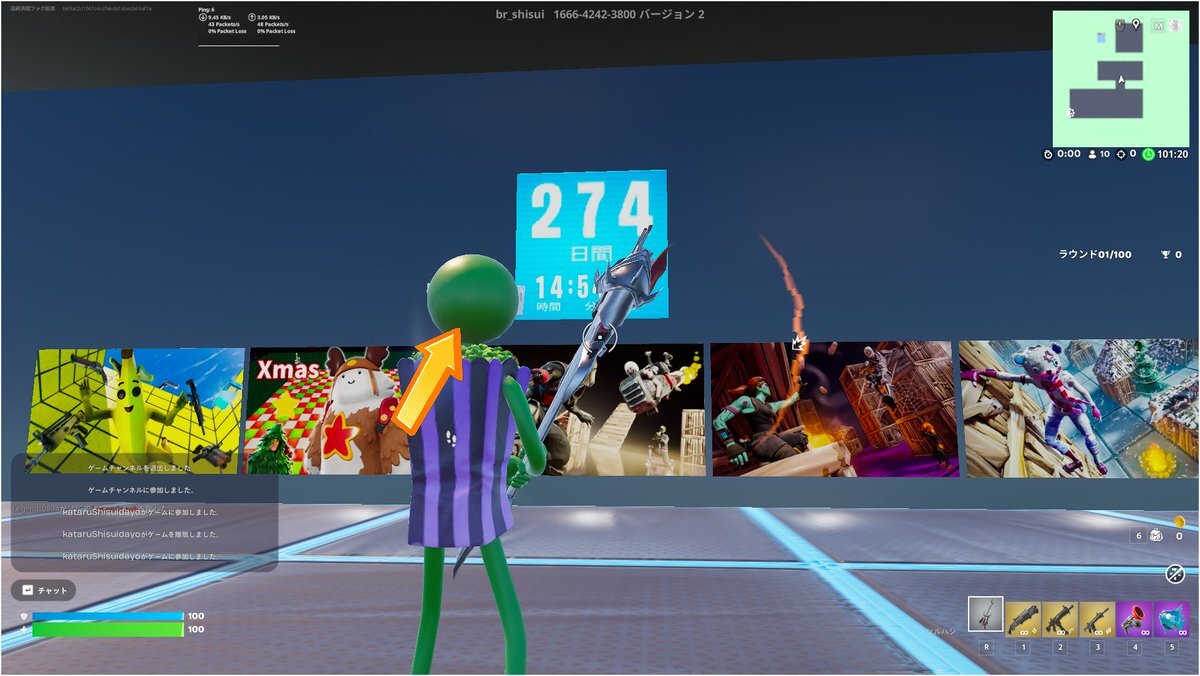
Task: Select the assault rifle in slot 2
Action: coord(1060,618)
